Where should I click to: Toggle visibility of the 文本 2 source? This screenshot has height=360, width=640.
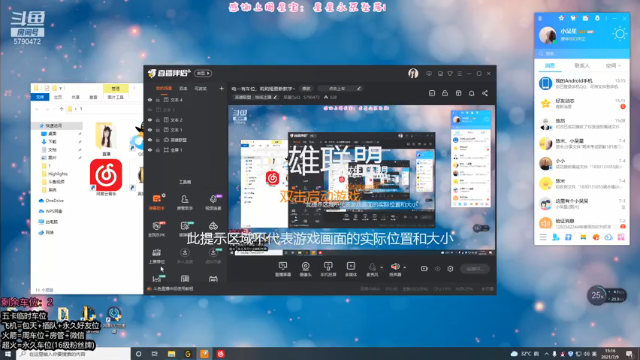[150, 120]
